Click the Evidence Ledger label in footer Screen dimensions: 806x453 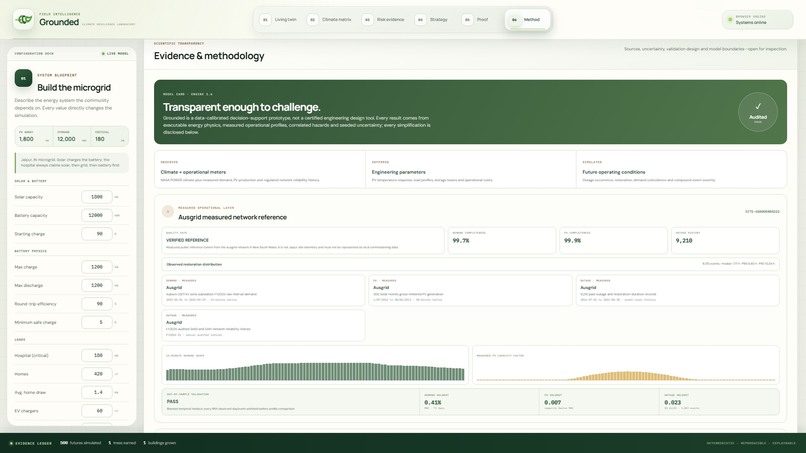tap(30, 443)
